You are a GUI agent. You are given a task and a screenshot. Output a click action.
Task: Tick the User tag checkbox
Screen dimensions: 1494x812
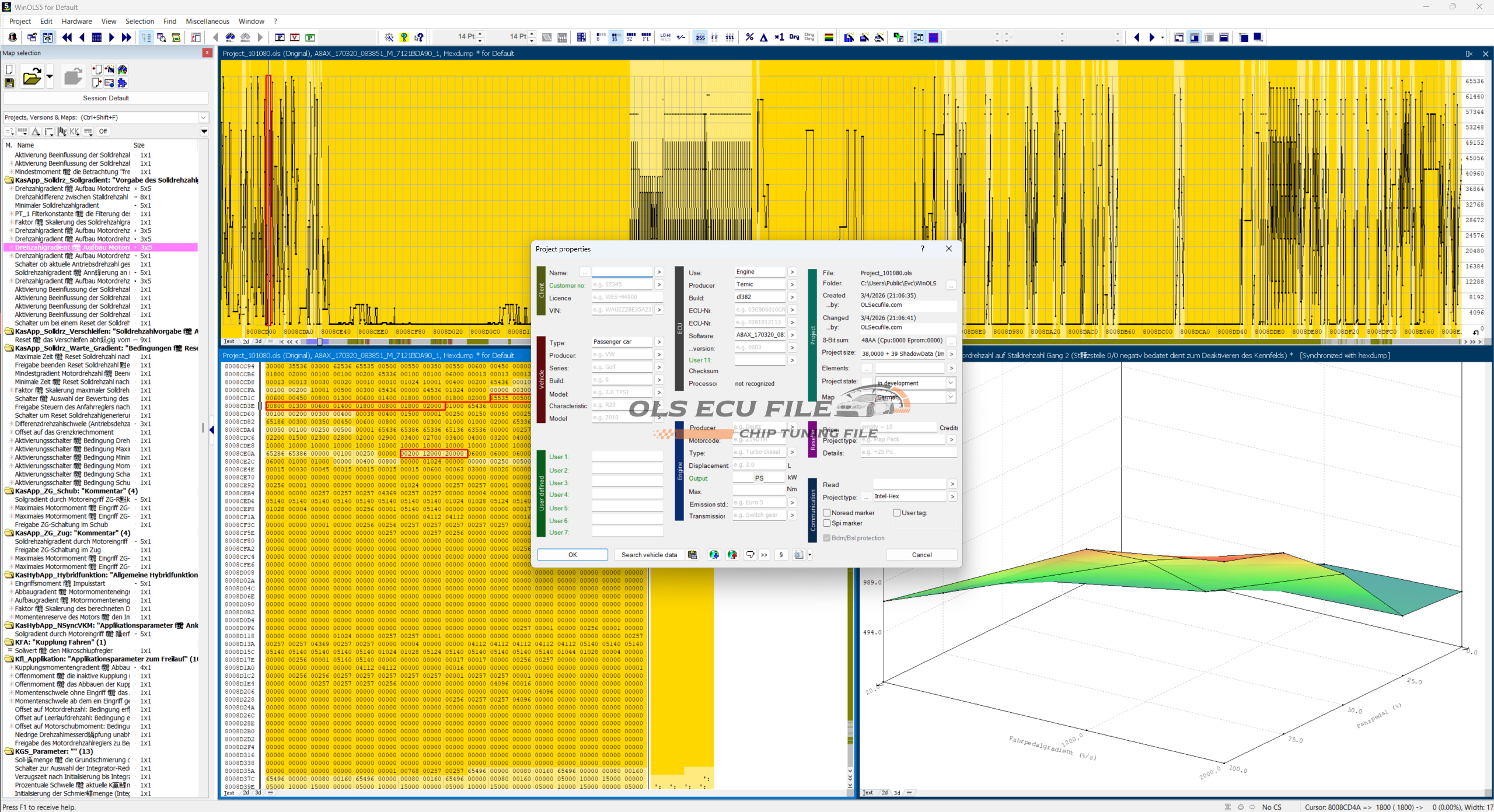(897, 513)
